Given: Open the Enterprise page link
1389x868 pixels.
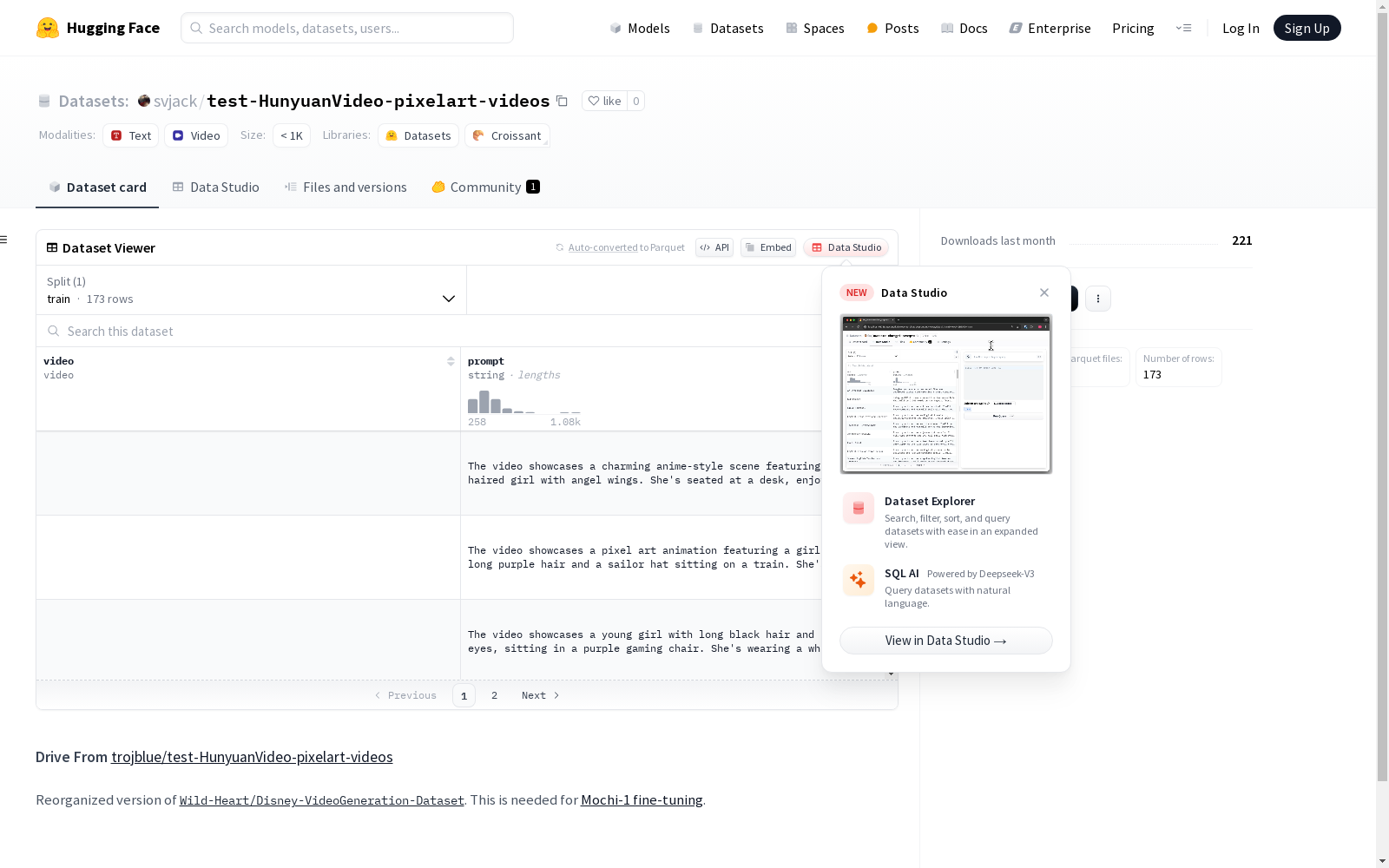Looking at the screenshot, I should tap(1050, 28).
